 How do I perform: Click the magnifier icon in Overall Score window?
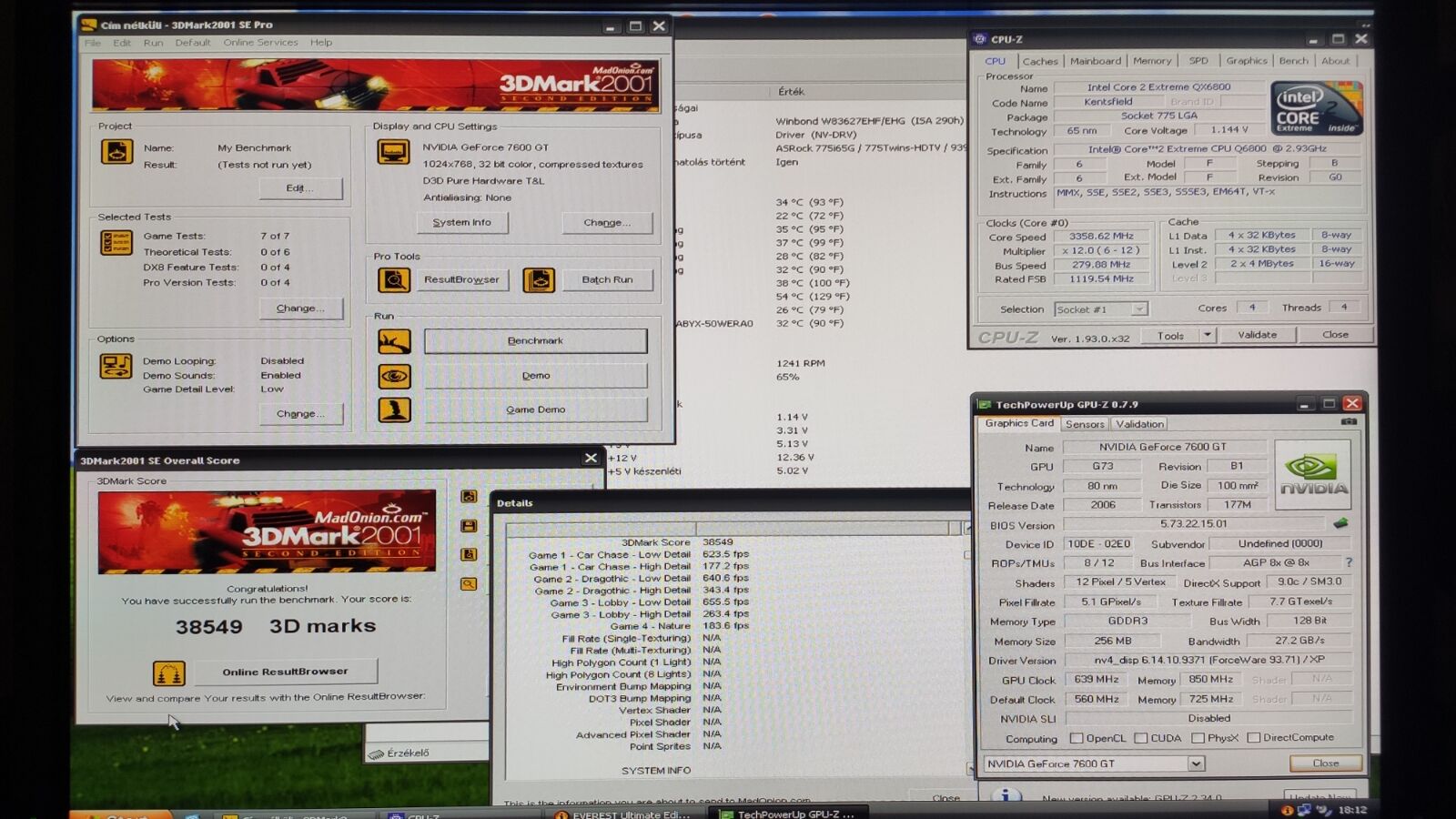click(469, 584)
